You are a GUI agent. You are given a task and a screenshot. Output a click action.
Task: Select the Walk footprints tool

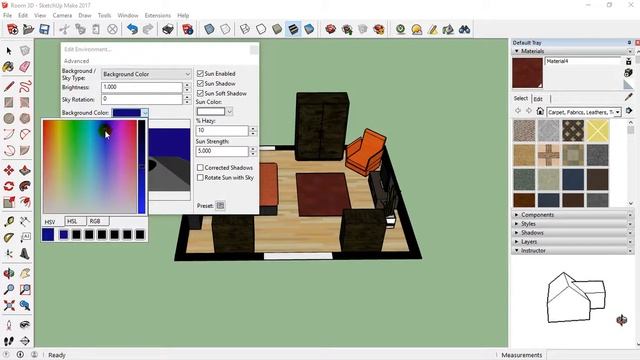coord(9,341)
